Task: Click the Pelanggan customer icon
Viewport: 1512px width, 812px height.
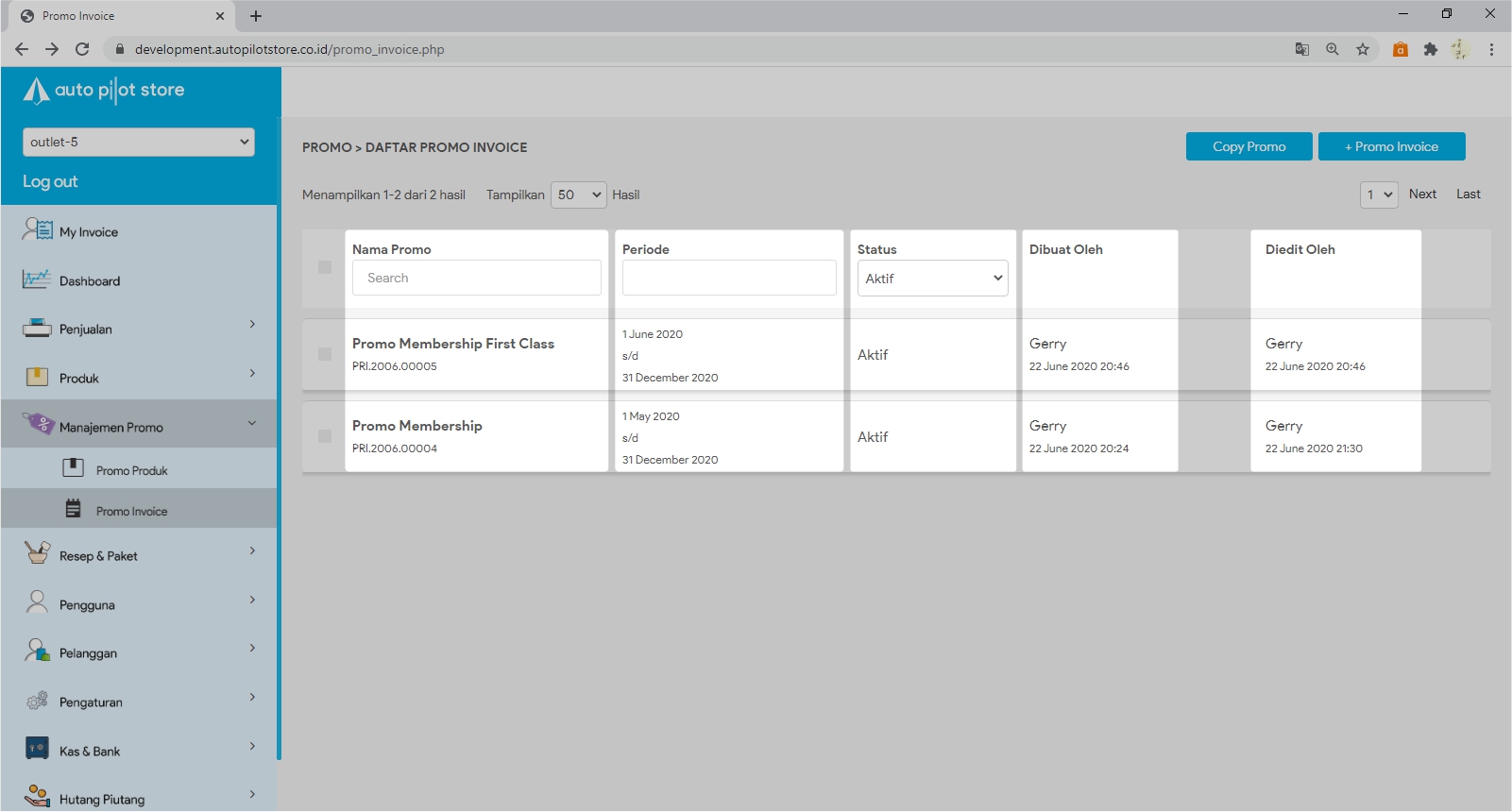Action: [37, 651]
